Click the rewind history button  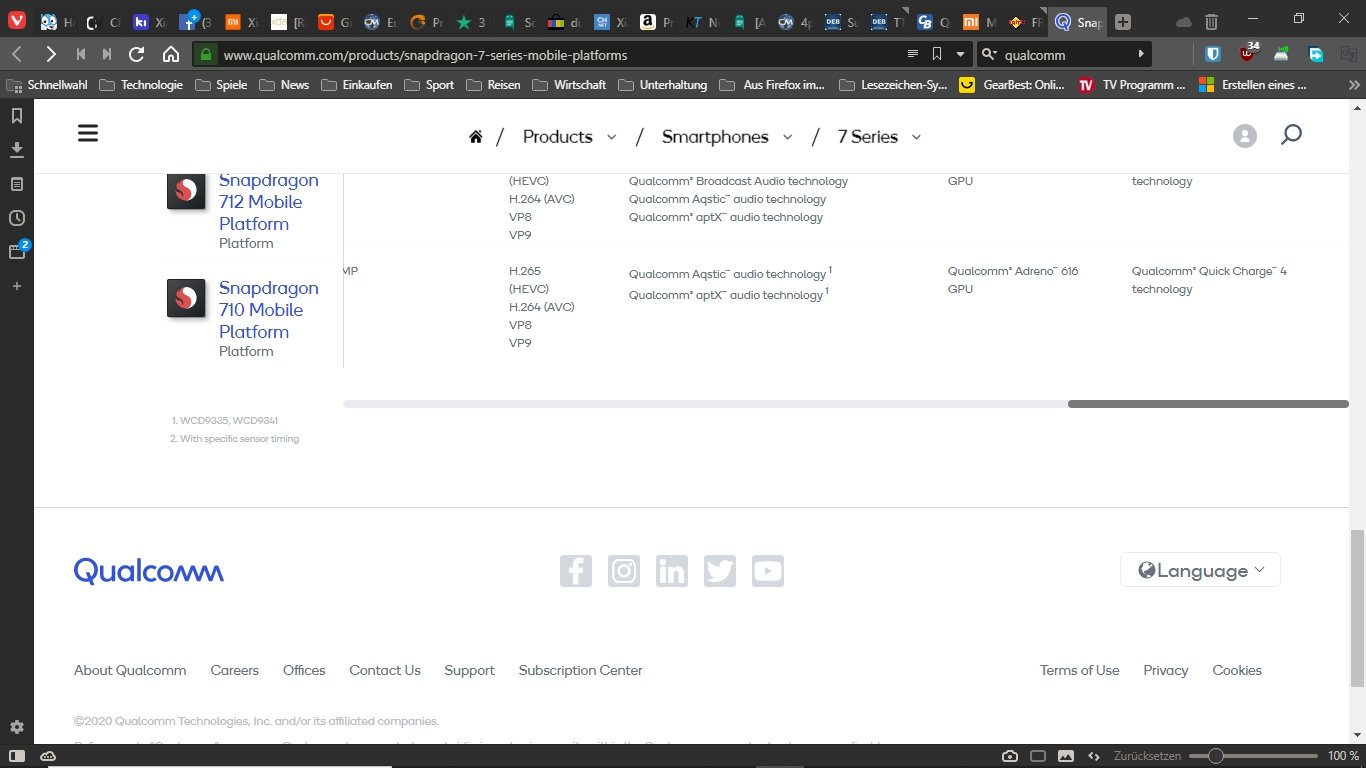(80, 54)
